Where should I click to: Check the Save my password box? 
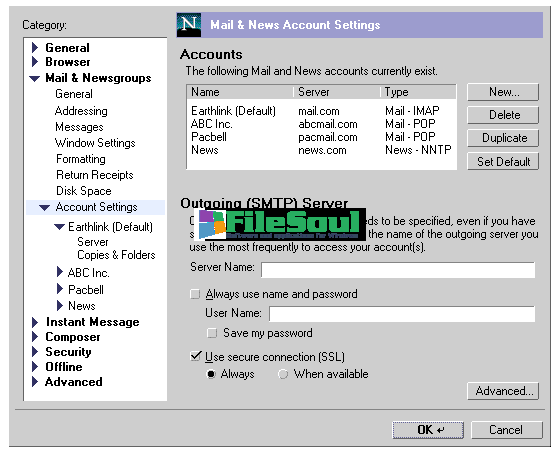point(212,333)
